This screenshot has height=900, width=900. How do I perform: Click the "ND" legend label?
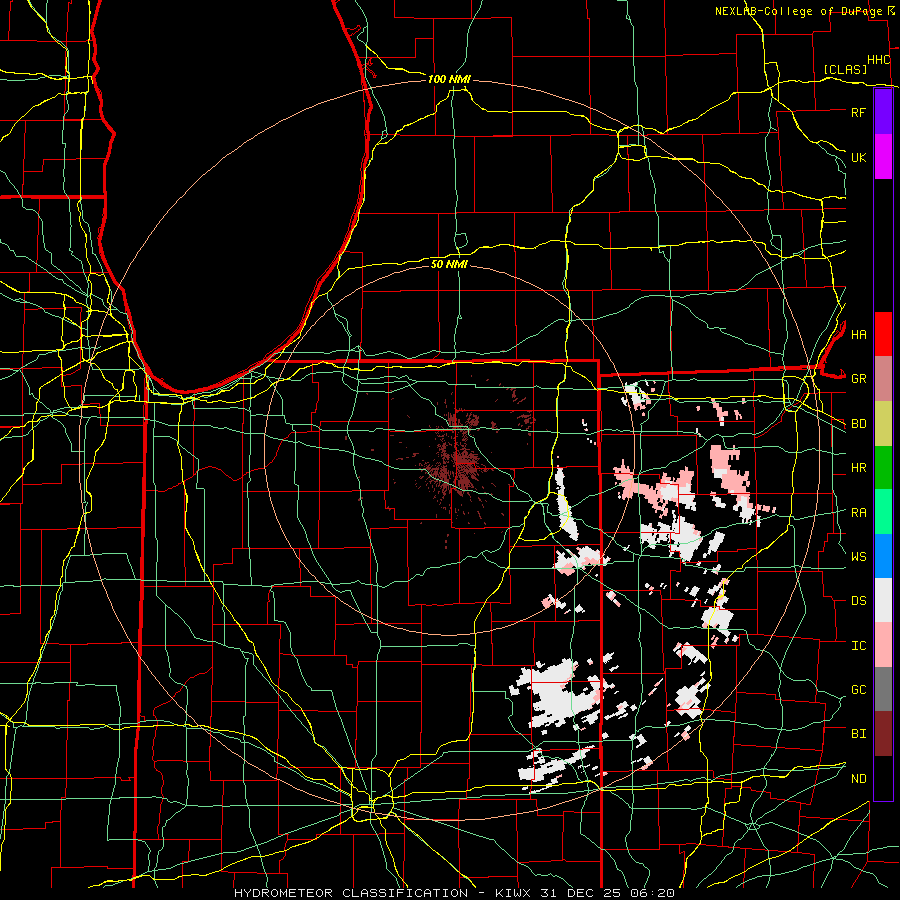pyautogui.click(x=858, y=779)
